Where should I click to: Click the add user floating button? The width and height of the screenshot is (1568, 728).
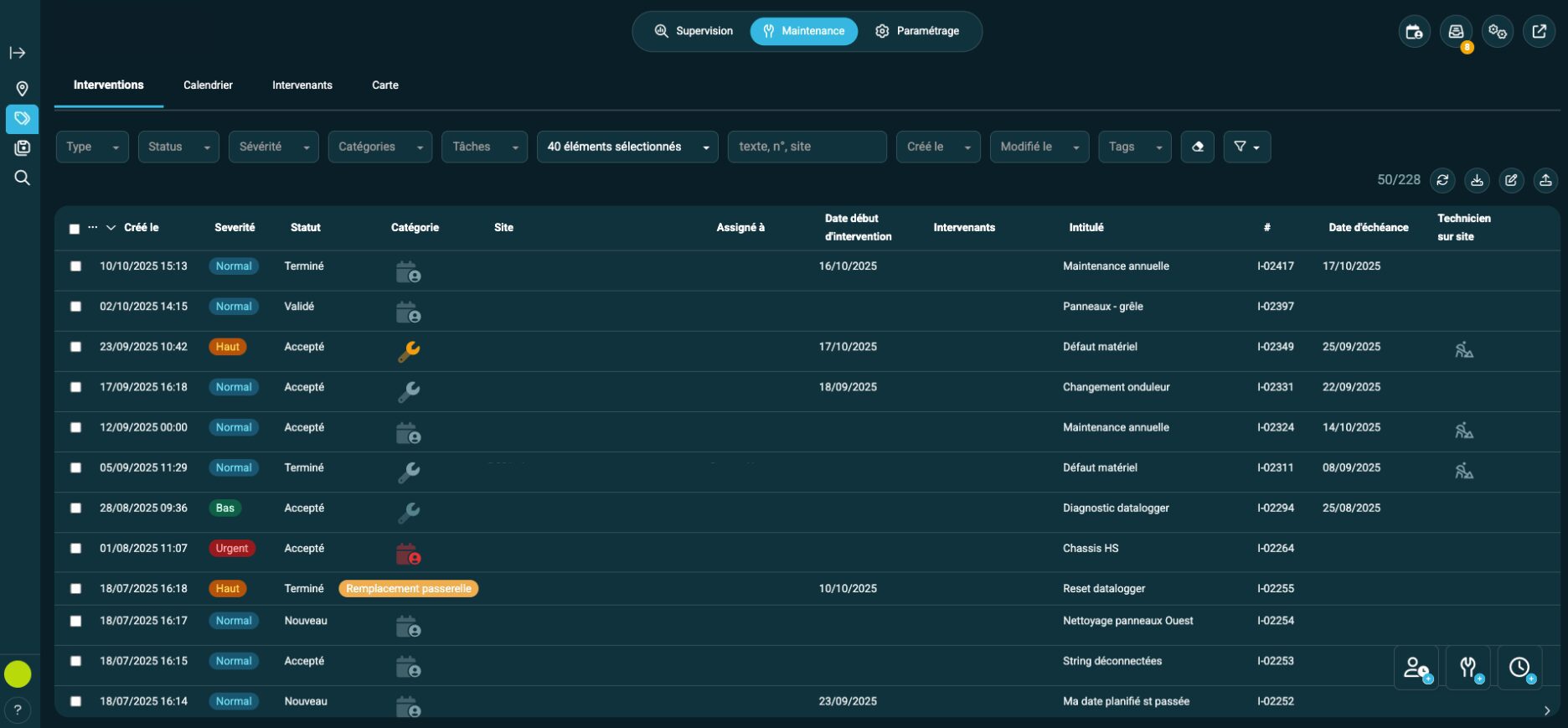pos(1416,668)
